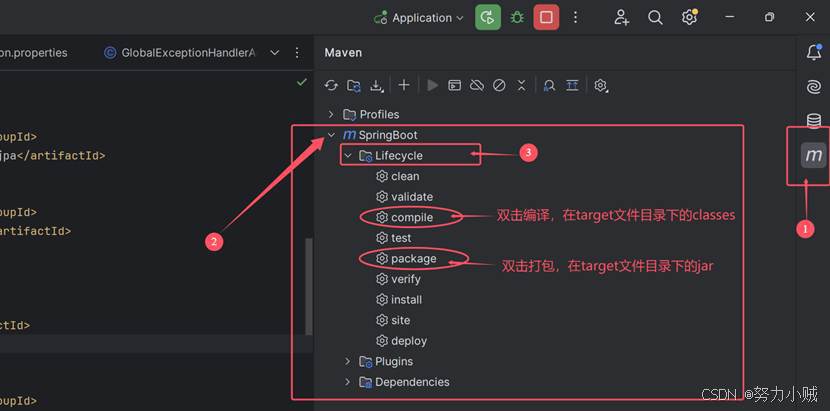The image size is (830, 411).
Task: Open the Maven tool window sidebar icon
Action: [x=814, y=155]
